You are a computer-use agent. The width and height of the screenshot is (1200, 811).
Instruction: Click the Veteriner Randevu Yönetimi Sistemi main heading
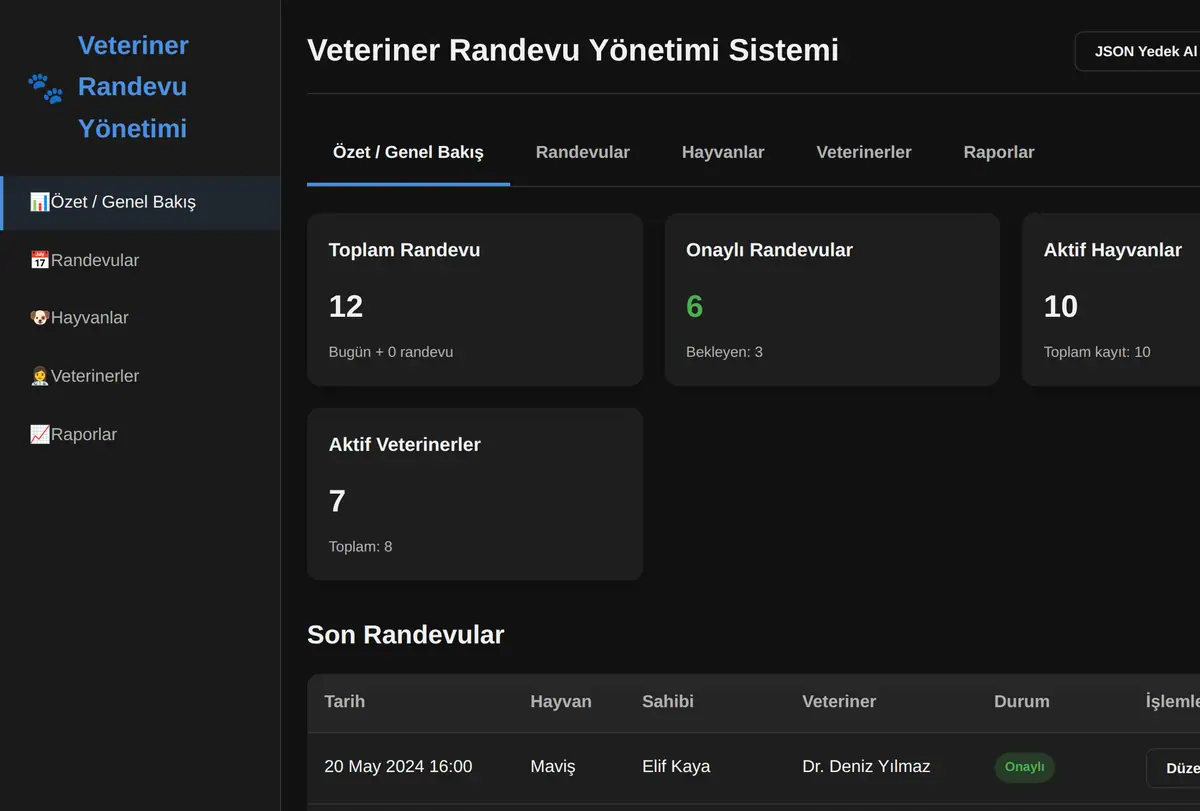[573, 50]
